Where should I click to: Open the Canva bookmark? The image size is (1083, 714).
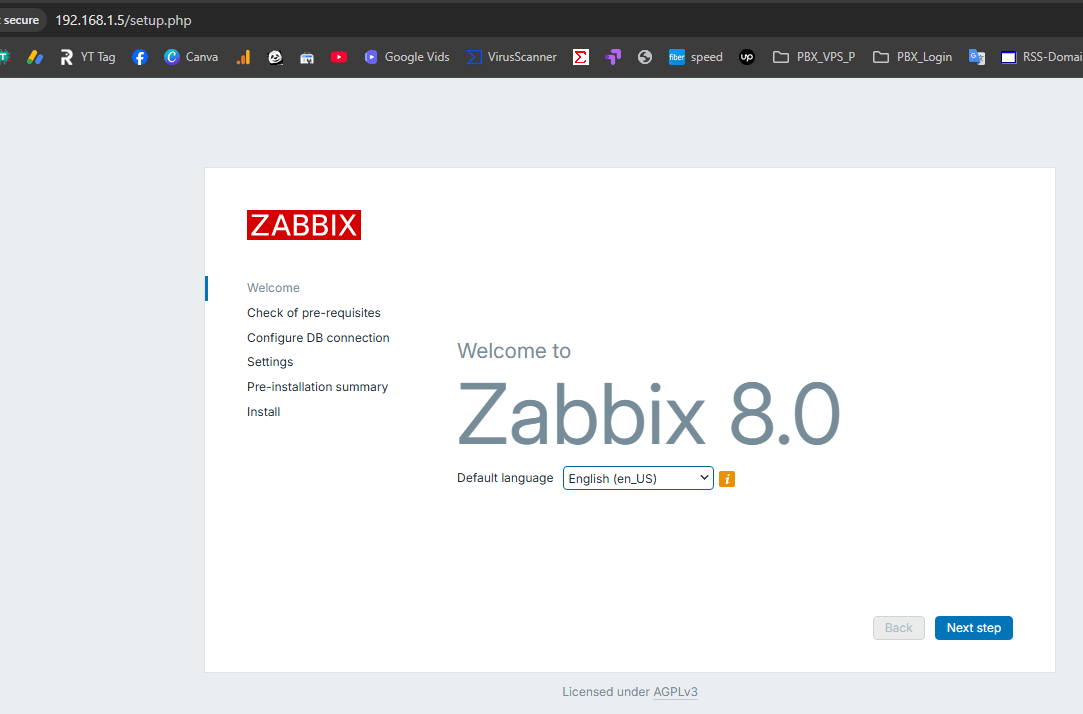pyautogui.click(x=191, y=57)
